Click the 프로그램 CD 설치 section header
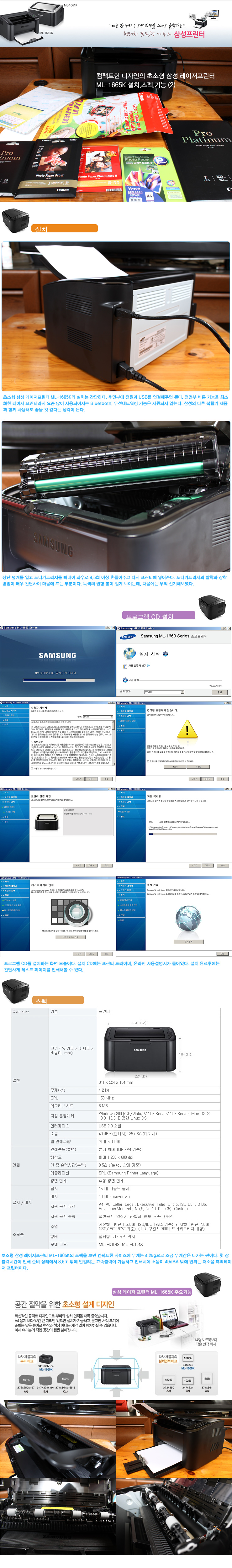Image resolution: width=232 pixels, height=1568 pixels. click(160, 616)
